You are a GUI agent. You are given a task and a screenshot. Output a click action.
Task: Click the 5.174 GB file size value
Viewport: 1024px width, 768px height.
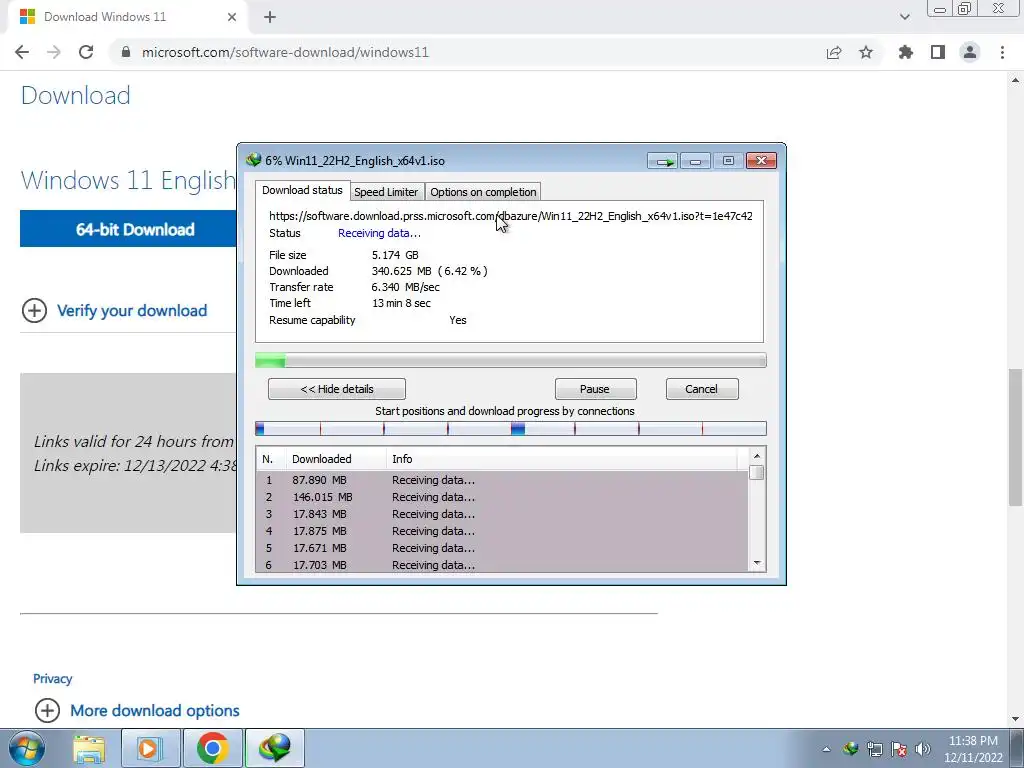tap(395, 255)
